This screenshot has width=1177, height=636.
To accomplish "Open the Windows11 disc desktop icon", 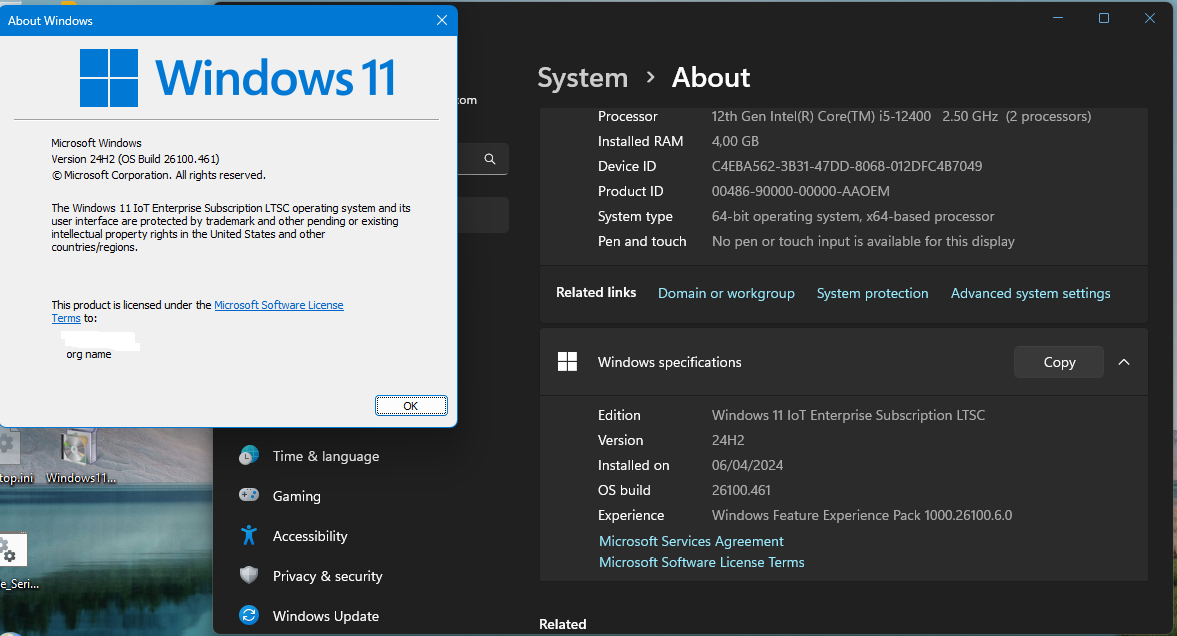I will [x=80, y=457].
